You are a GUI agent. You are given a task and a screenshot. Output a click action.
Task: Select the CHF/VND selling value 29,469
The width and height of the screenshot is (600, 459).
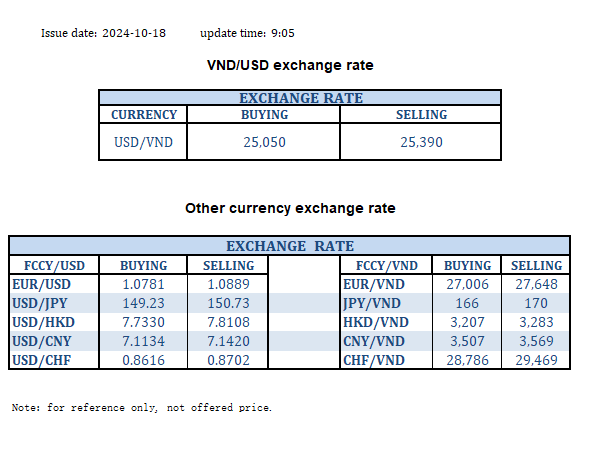click(536, 359)
